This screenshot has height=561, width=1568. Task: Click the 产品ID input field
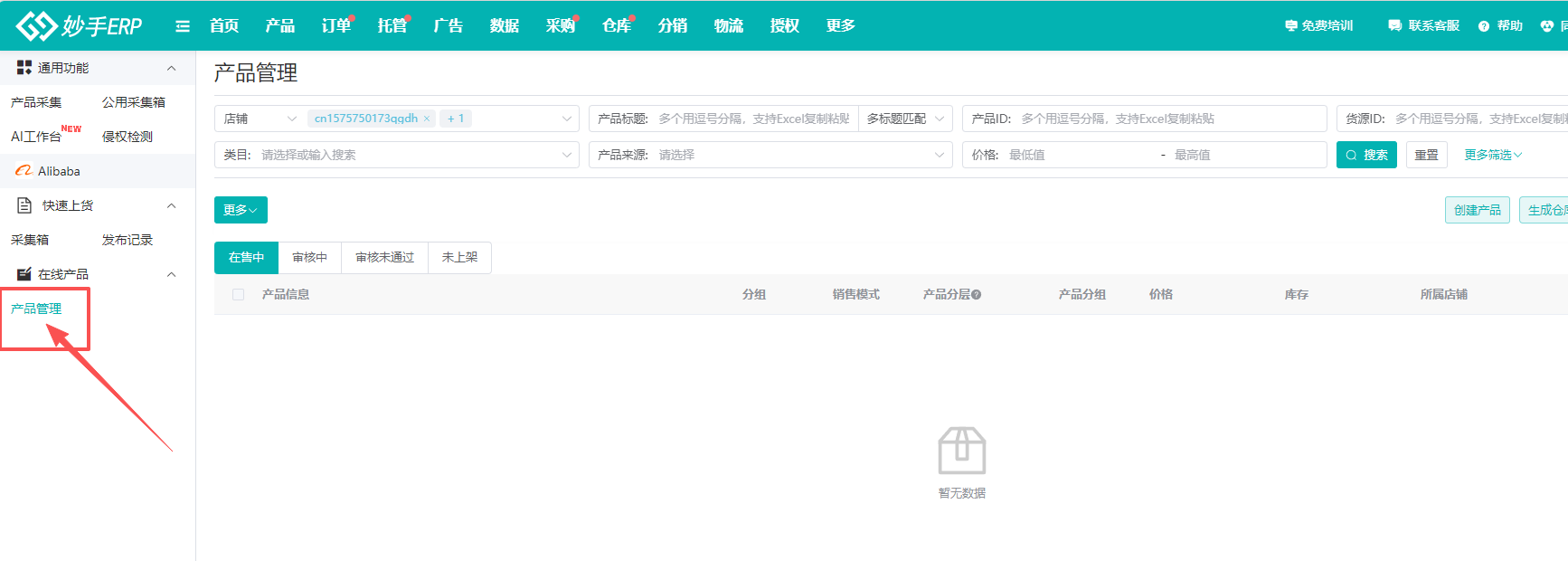1167,119
